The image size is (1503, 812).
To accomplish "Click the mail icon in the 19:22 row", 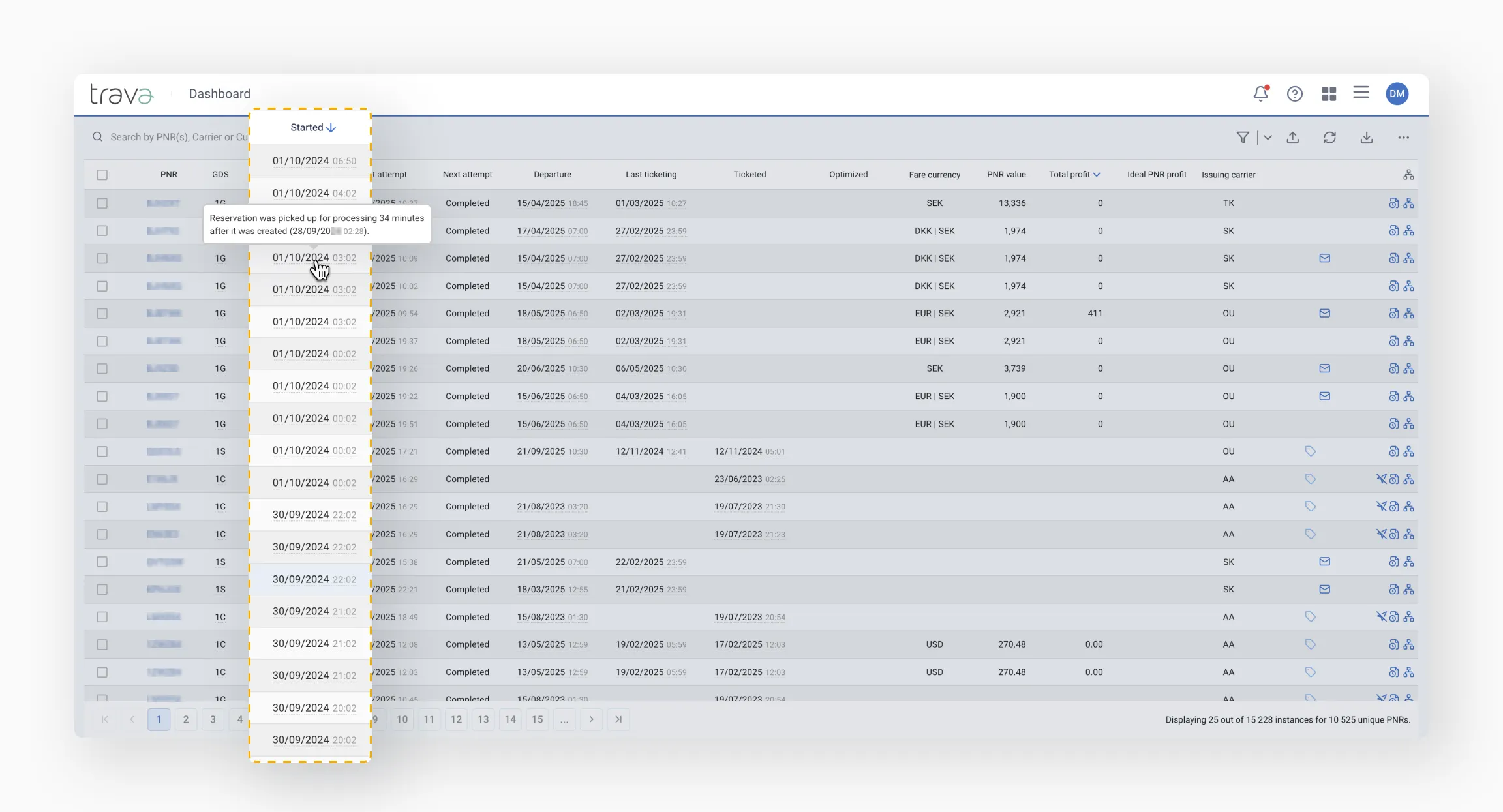I will (1325, 396).
